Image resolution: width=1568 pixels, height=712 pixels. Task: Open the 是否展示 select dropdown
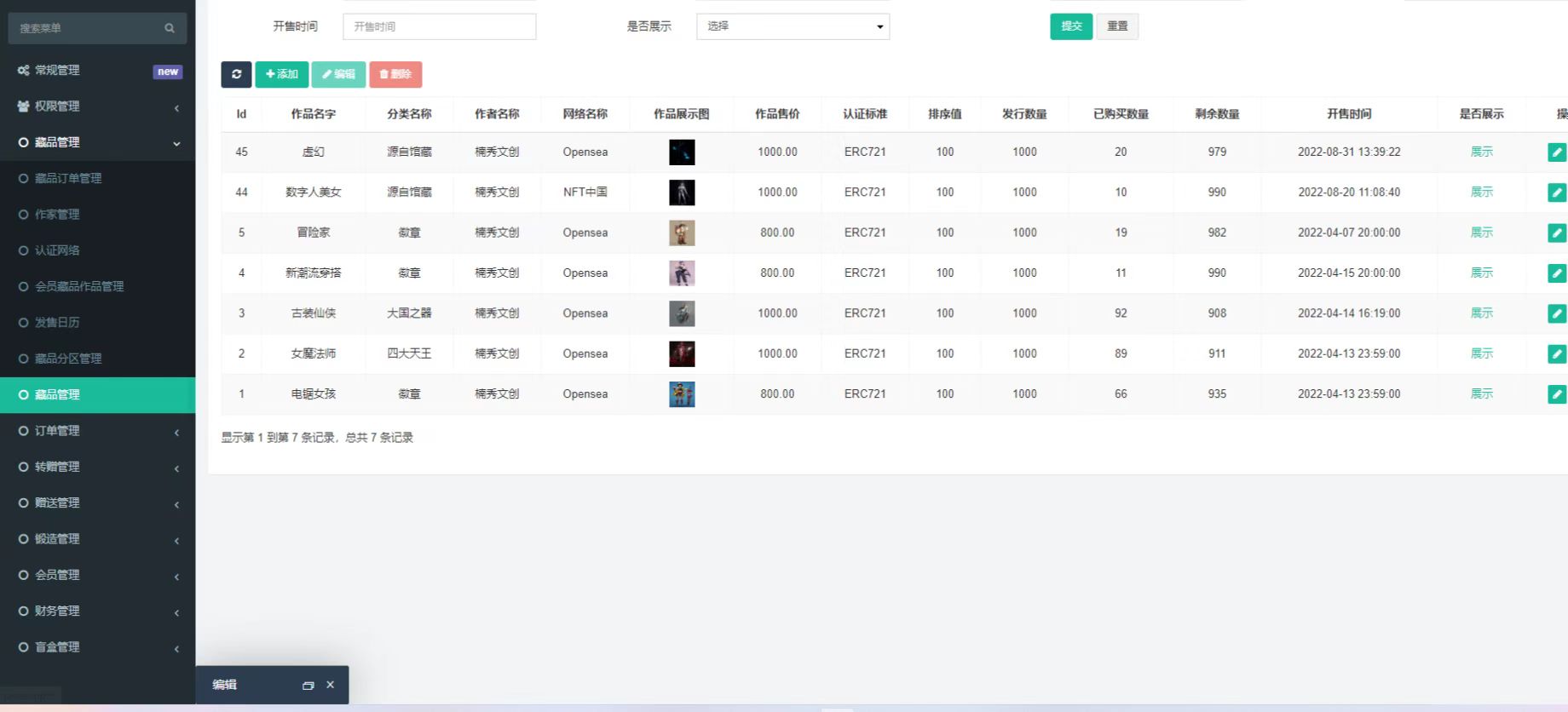[793, 26]
